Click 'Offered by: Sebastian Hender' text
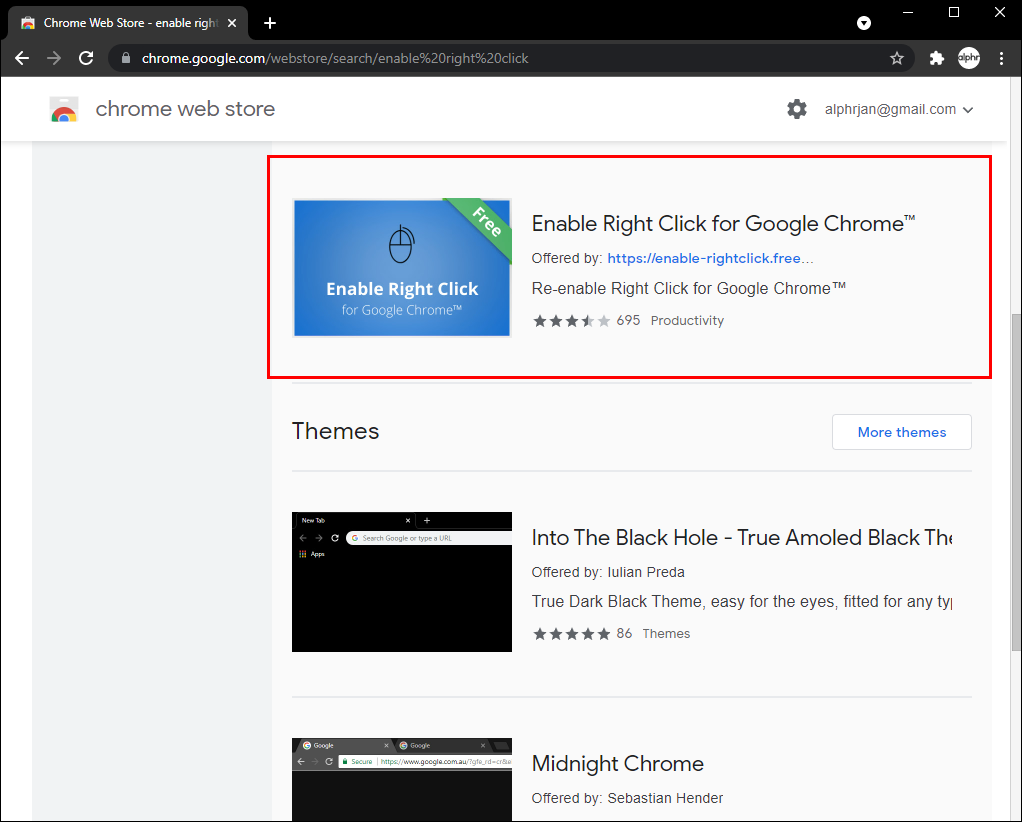Image resolution: width=1022 pixels, height=822 pixels. coord(627,798)
